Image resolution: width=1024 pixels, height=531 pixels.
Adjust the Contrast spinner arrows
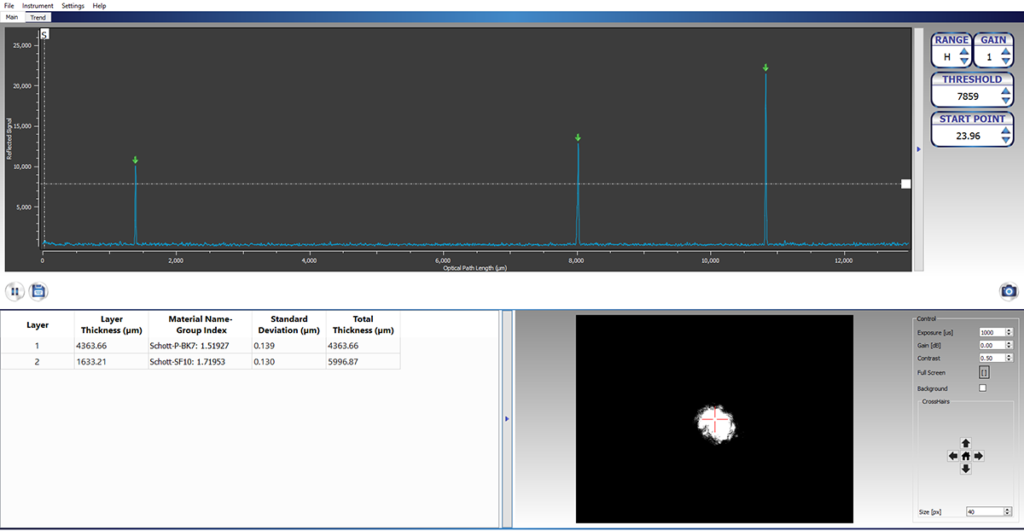(1009, 358)
